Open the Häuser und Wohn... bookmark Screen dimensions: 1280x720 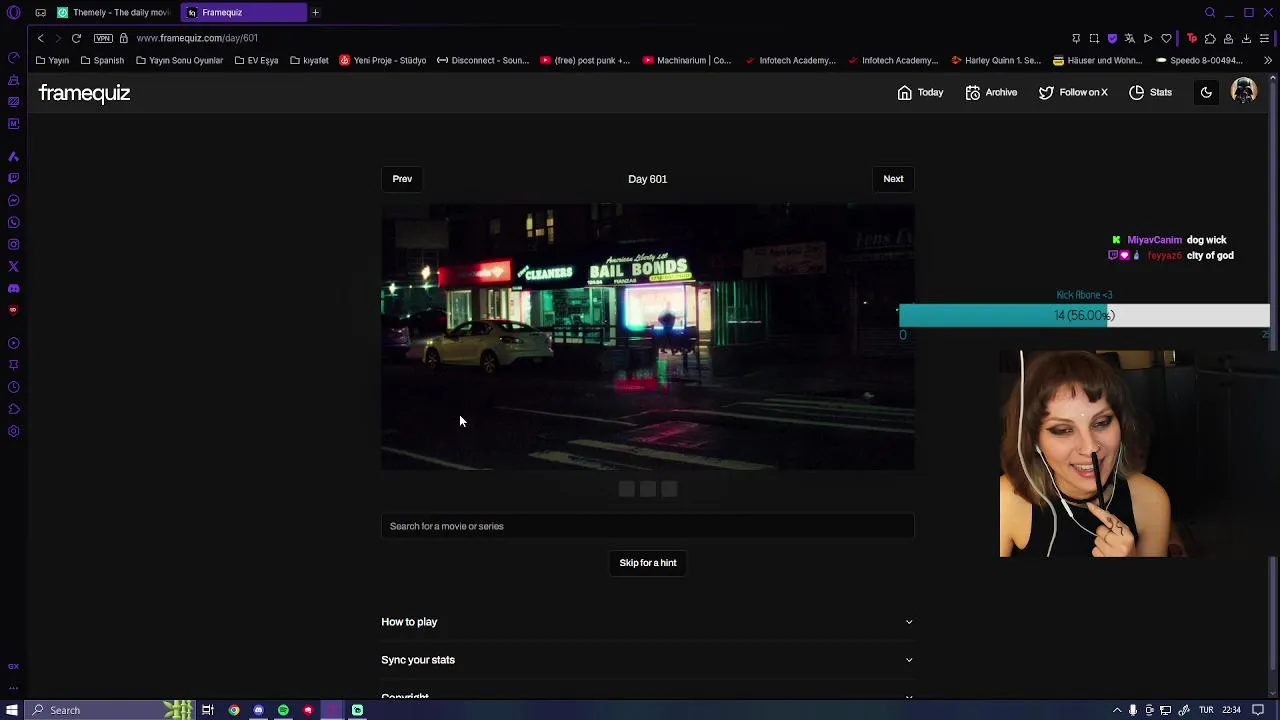[x=1097, y=60]
